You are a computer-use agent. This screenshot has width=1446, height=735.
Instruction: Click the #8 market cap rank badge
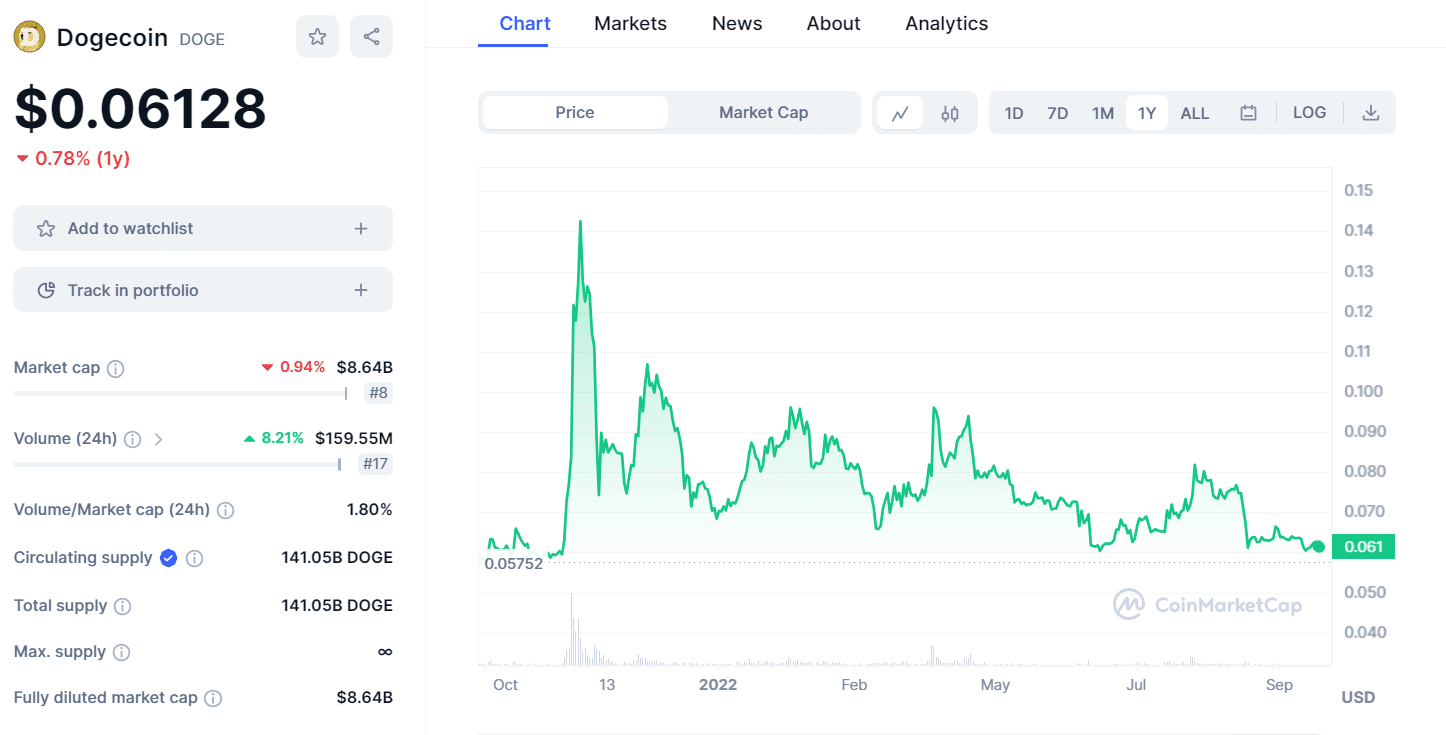click(378, 393)
